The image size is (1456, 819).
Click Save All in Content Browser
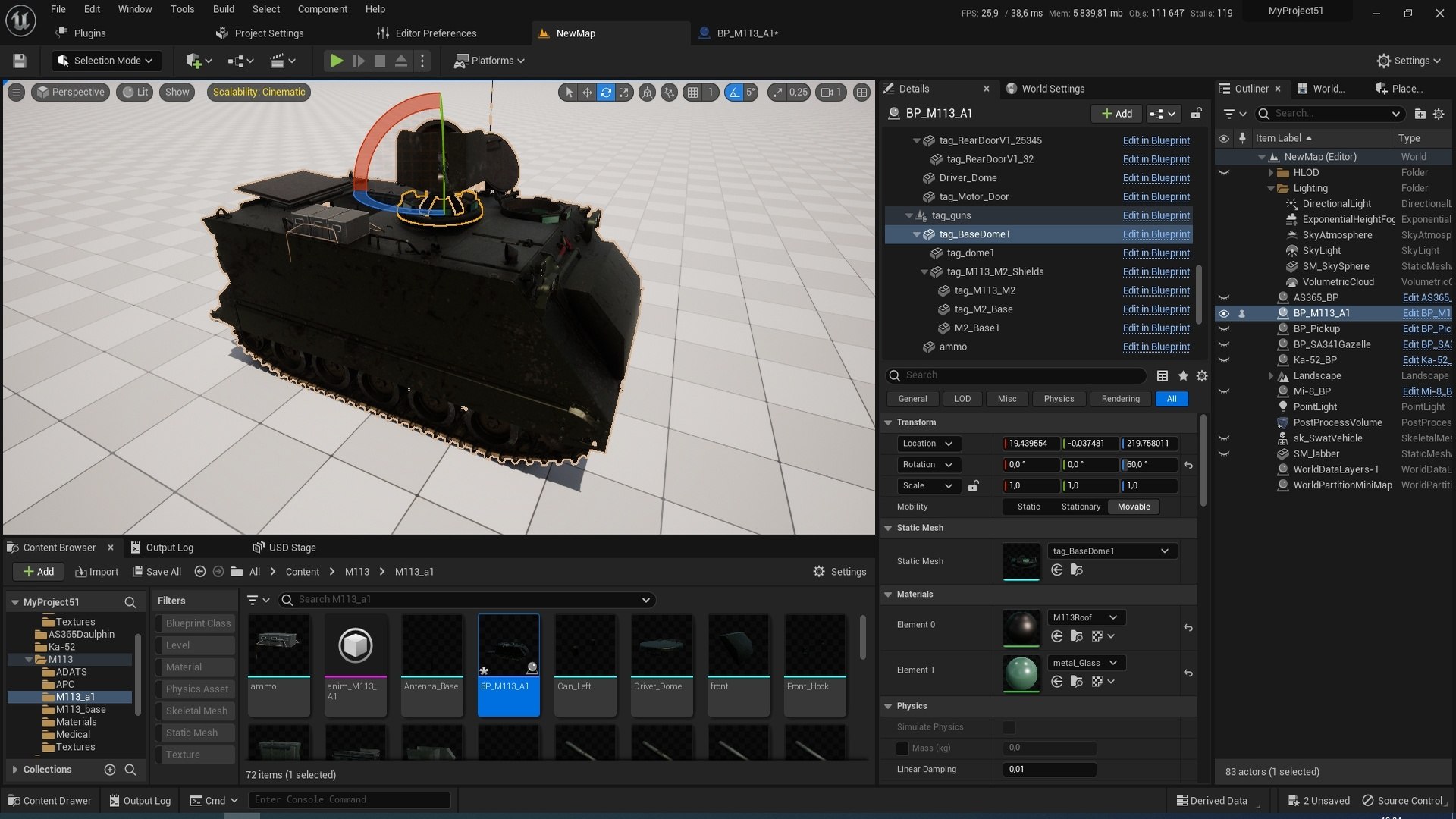click(x=157, y=572)
